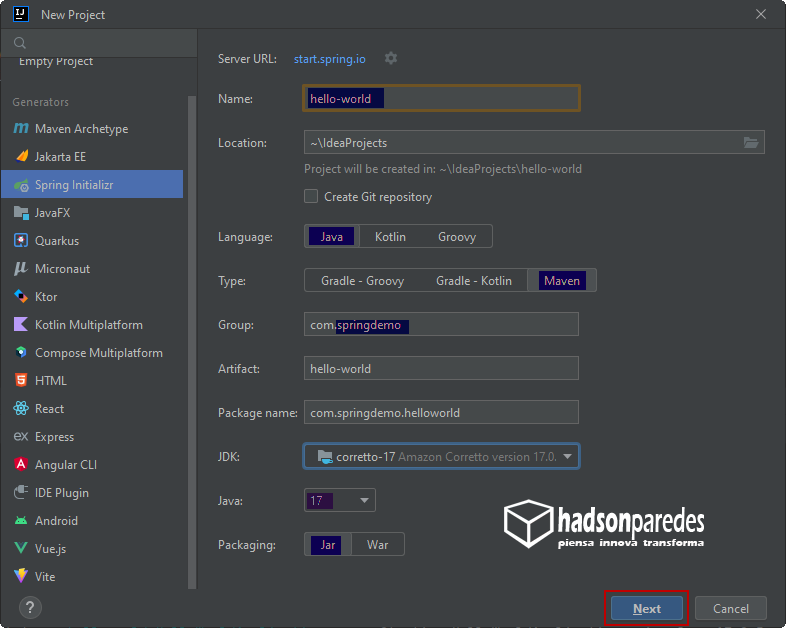786x628 pixels.
Task: Choose Maven build type
Action: [x=562, y=281]
